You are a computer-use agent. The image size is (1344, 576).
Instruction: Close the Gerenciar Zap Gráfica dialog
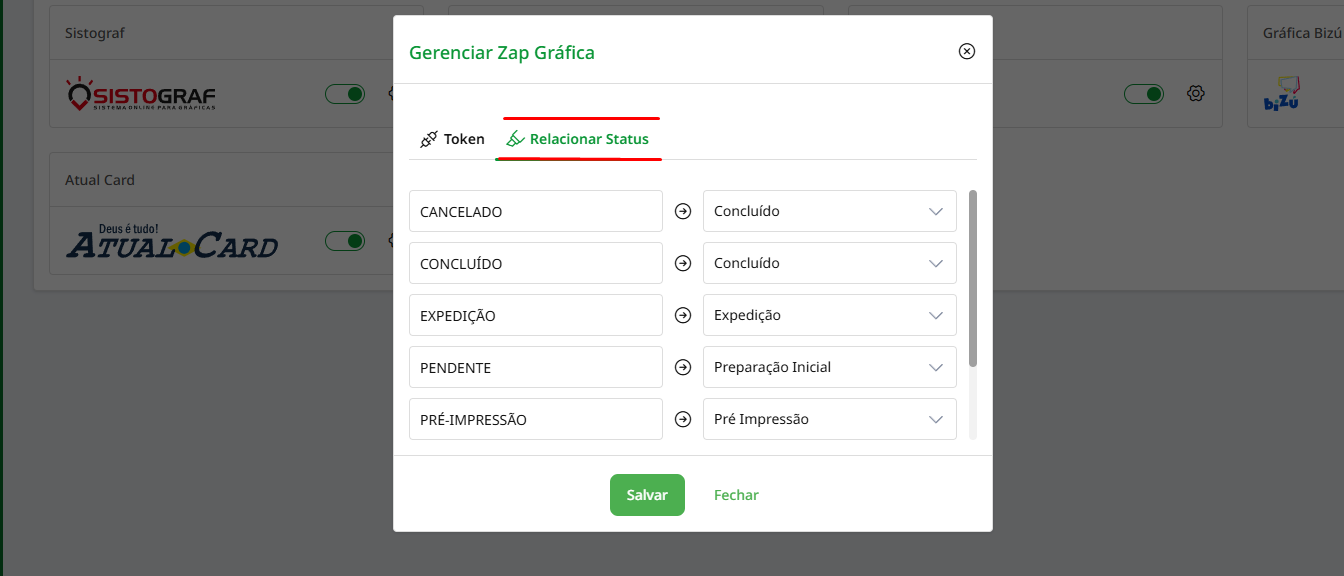tap(967, 52)
